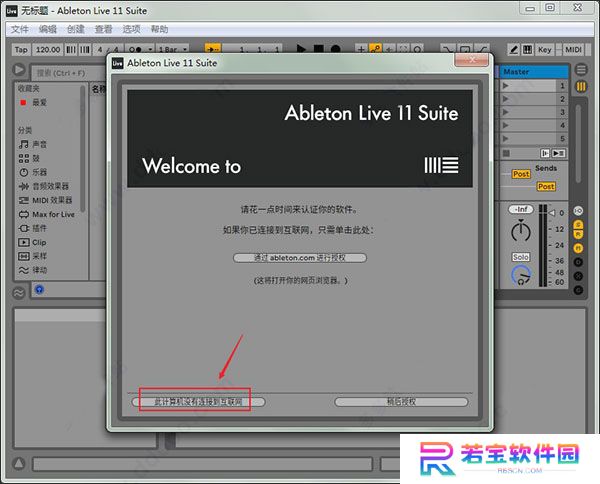Click the 4 / 4 time signature field
This screenshot has width=600, height=484.
point(108,49)
